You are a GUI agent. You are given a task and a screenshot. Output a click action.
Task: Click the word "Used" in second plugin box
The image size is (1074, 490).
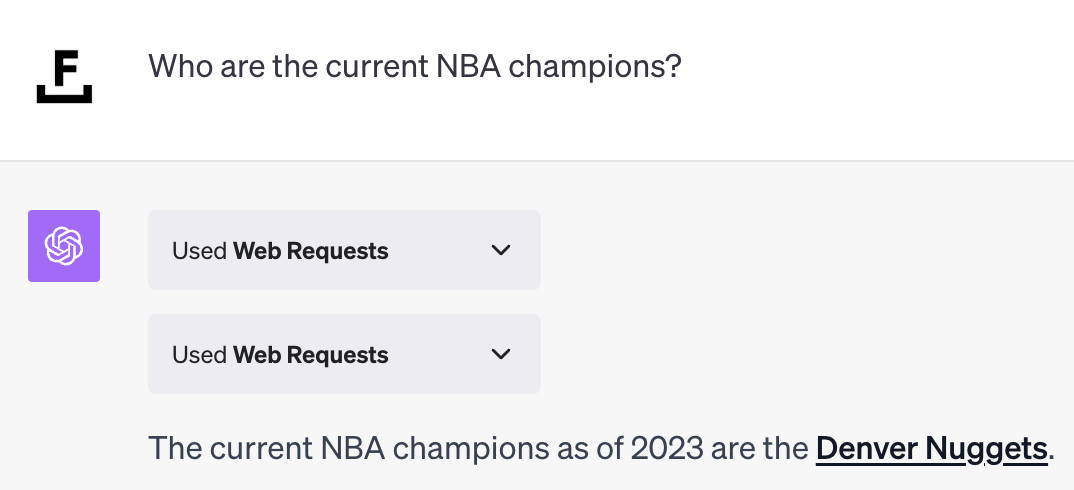(199, 355)
